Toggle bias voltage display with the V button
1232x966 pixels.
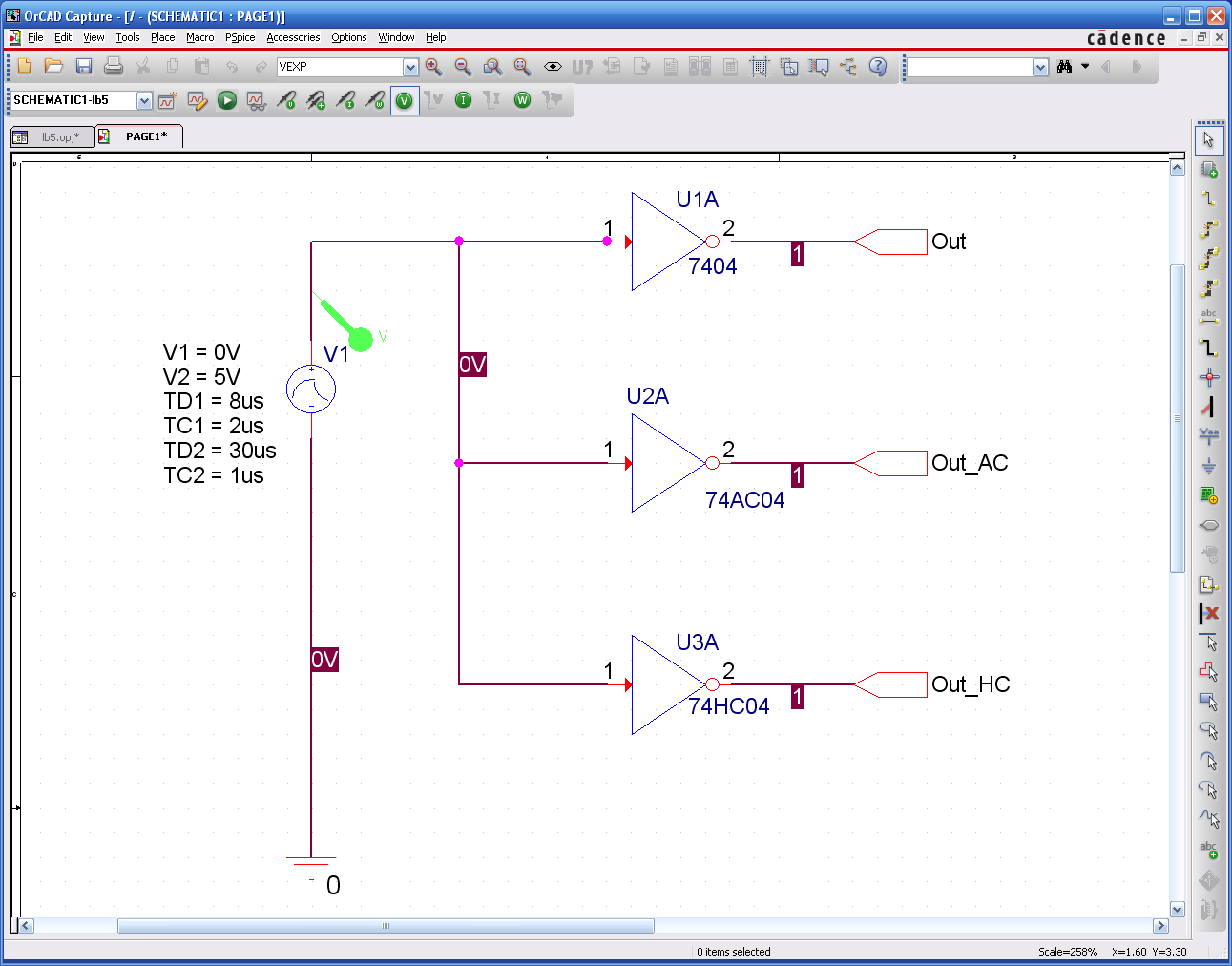(405, 100)
